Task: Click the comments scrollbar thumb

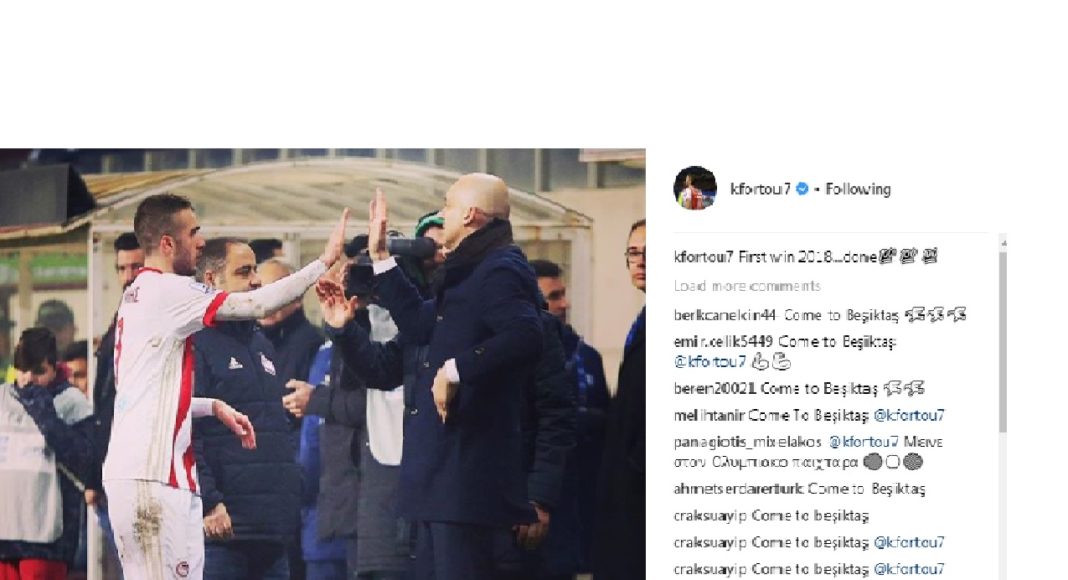Action: pyautogui.click(x=1003, y=340)
